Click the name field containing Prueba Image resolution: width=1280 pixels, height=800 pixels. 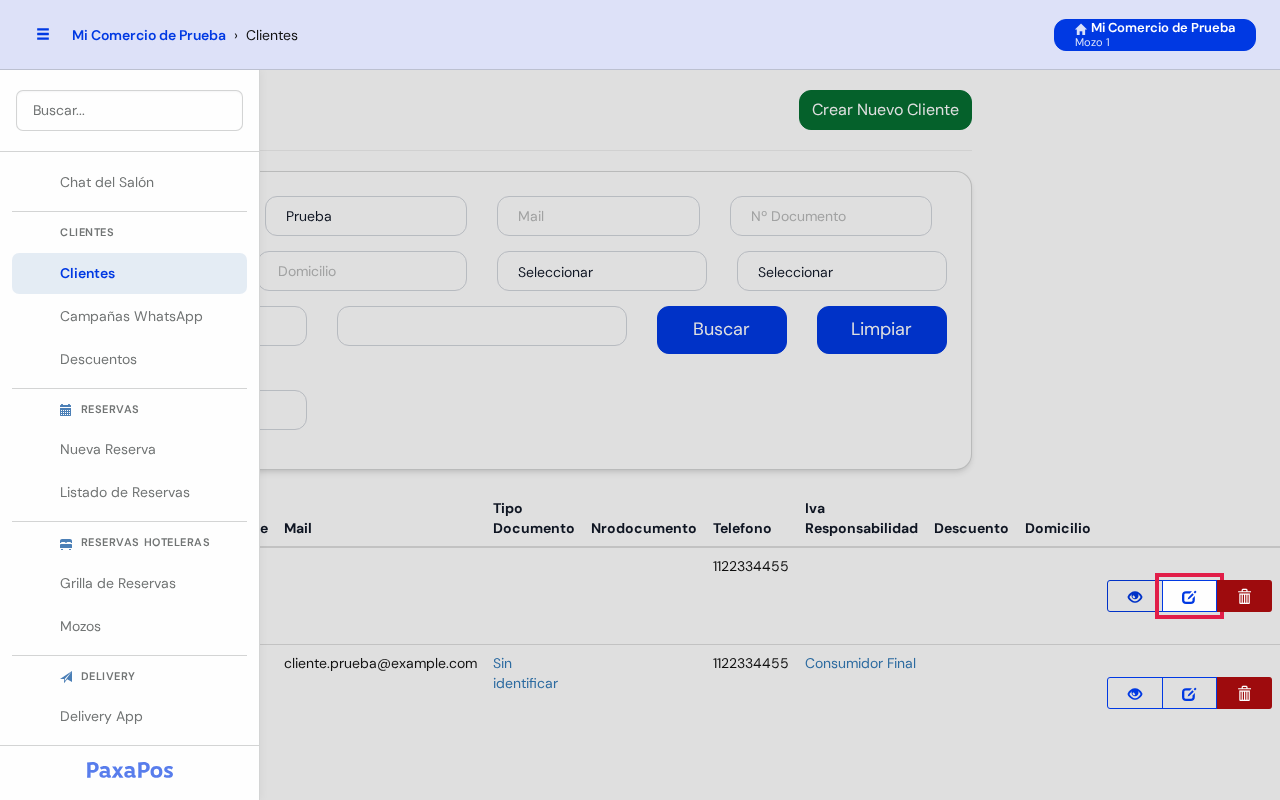[366, 216]
